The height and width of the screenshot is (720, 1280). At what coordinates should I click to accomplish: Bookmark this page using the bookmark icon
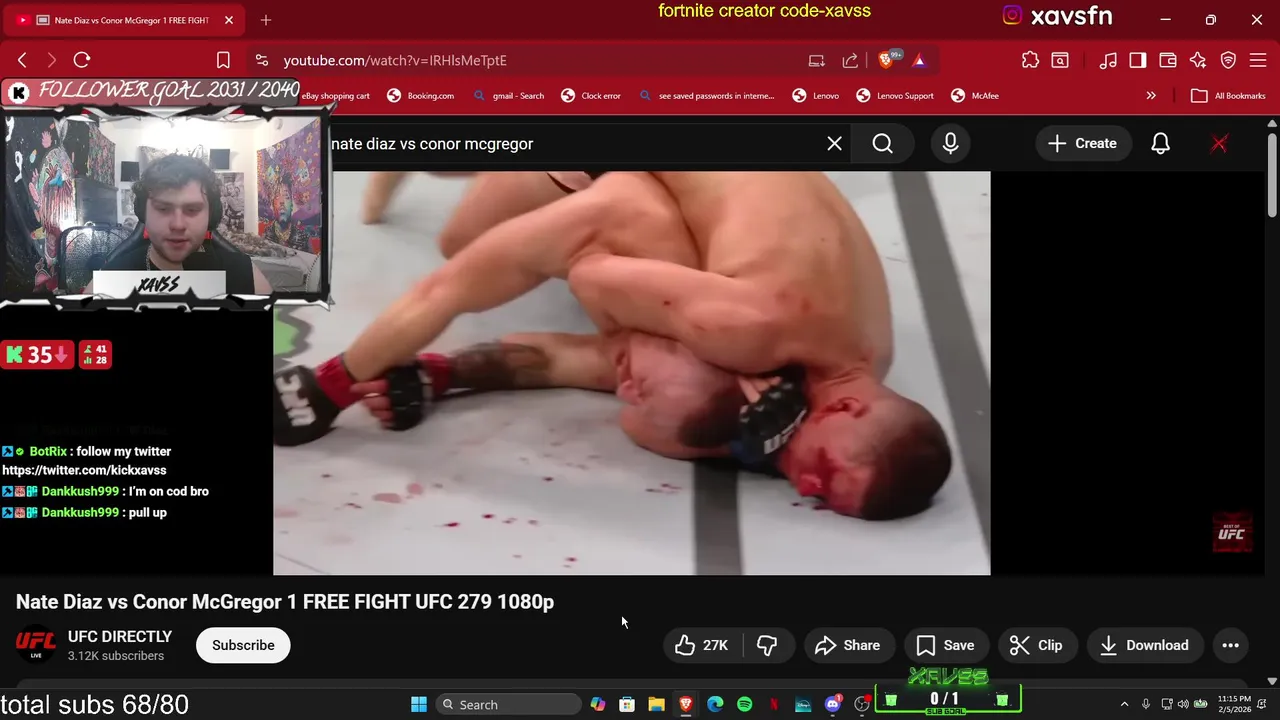coord(223,60)
